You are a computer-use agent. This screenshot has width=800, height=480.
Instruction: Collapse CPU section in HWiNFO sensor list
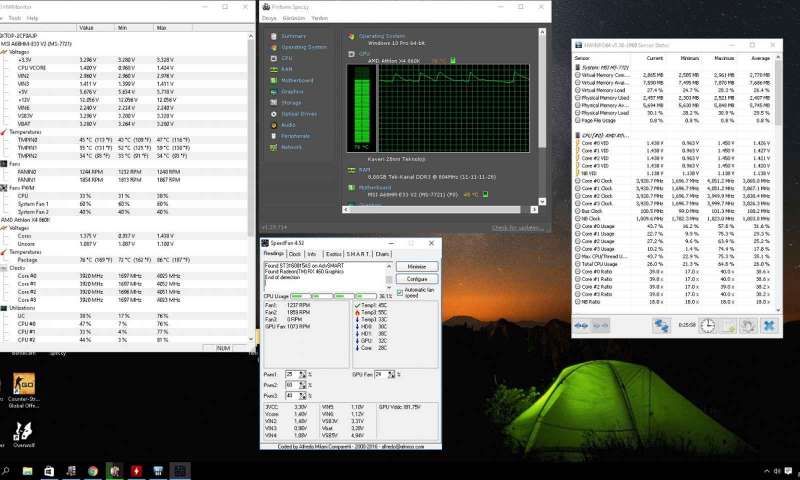pyautogui.click(x=577, y=135)
